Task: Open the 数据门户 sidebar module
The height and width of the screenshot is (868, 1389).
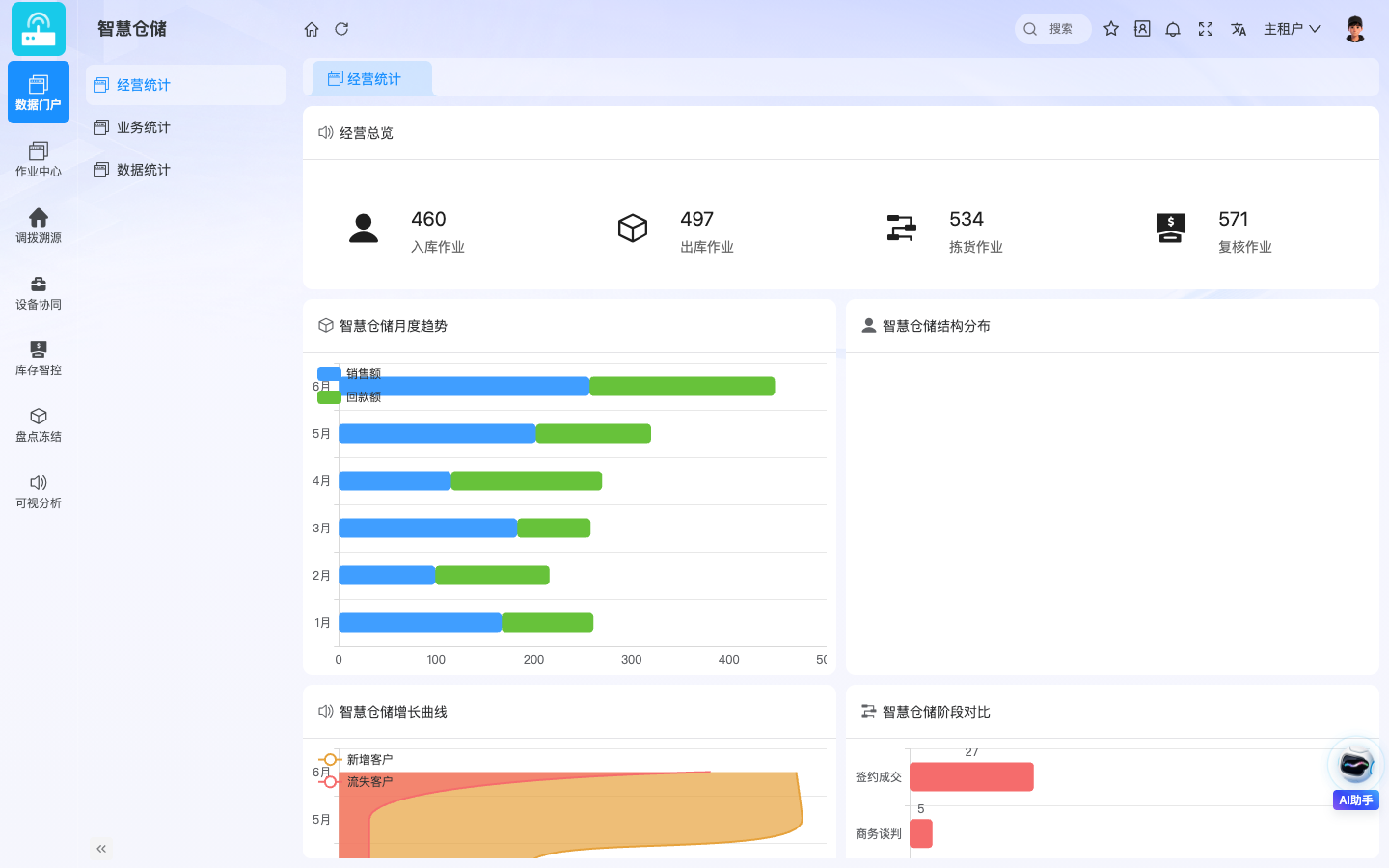Action: (39, 93)
